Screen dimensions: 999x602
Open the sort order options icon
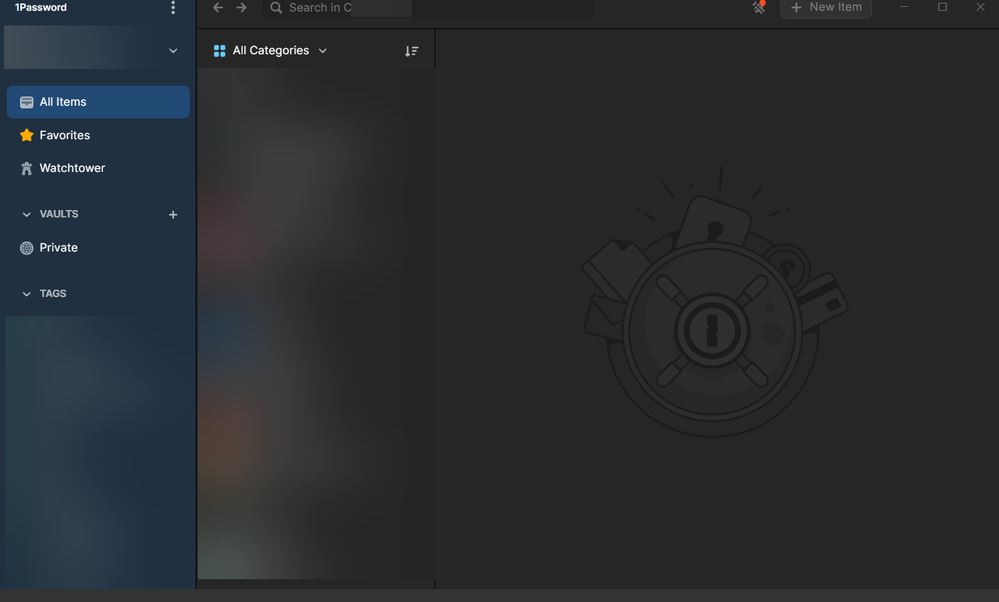411,51
